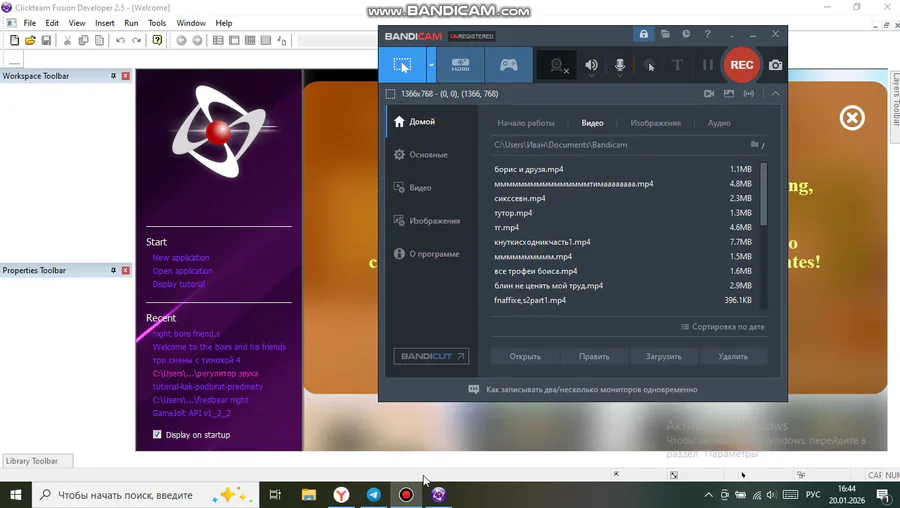Screen dimensions: 900x508
Task: Click the BANDICUT link button
Action: point(431,356)
